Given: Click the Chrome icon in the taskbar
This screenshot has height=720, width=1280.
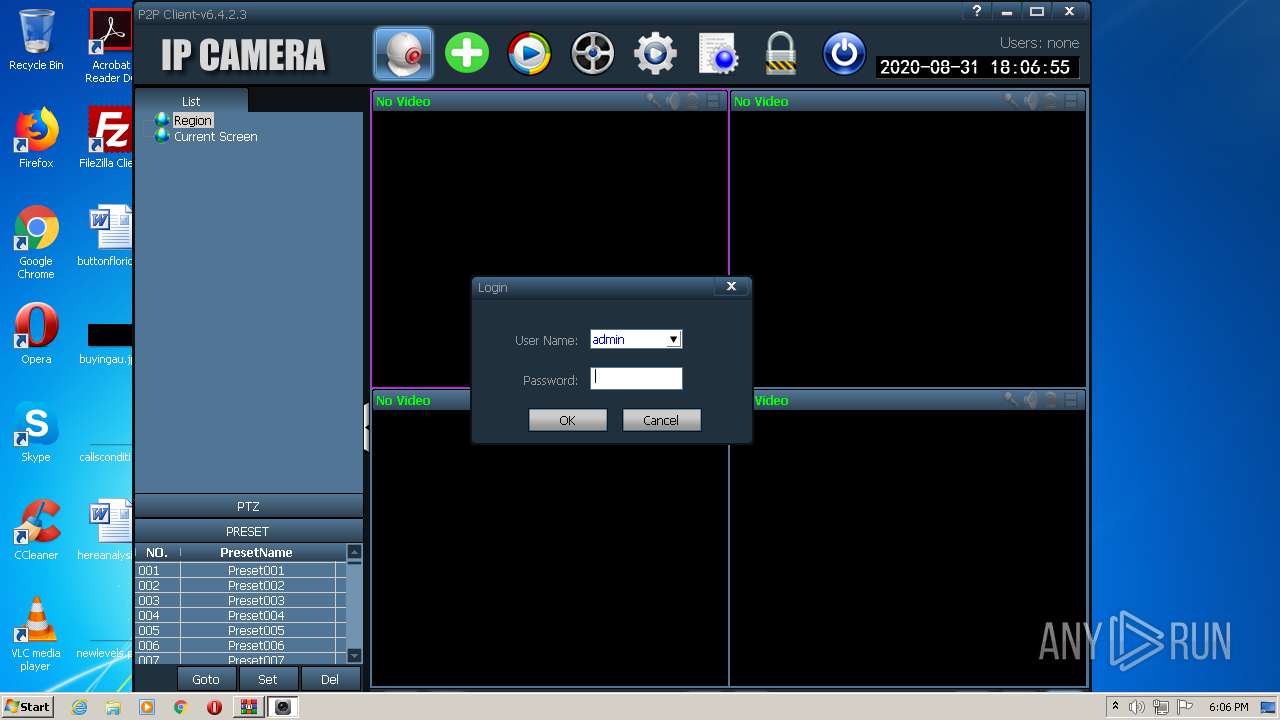Looking at the screenshot, I should point(181,707).
